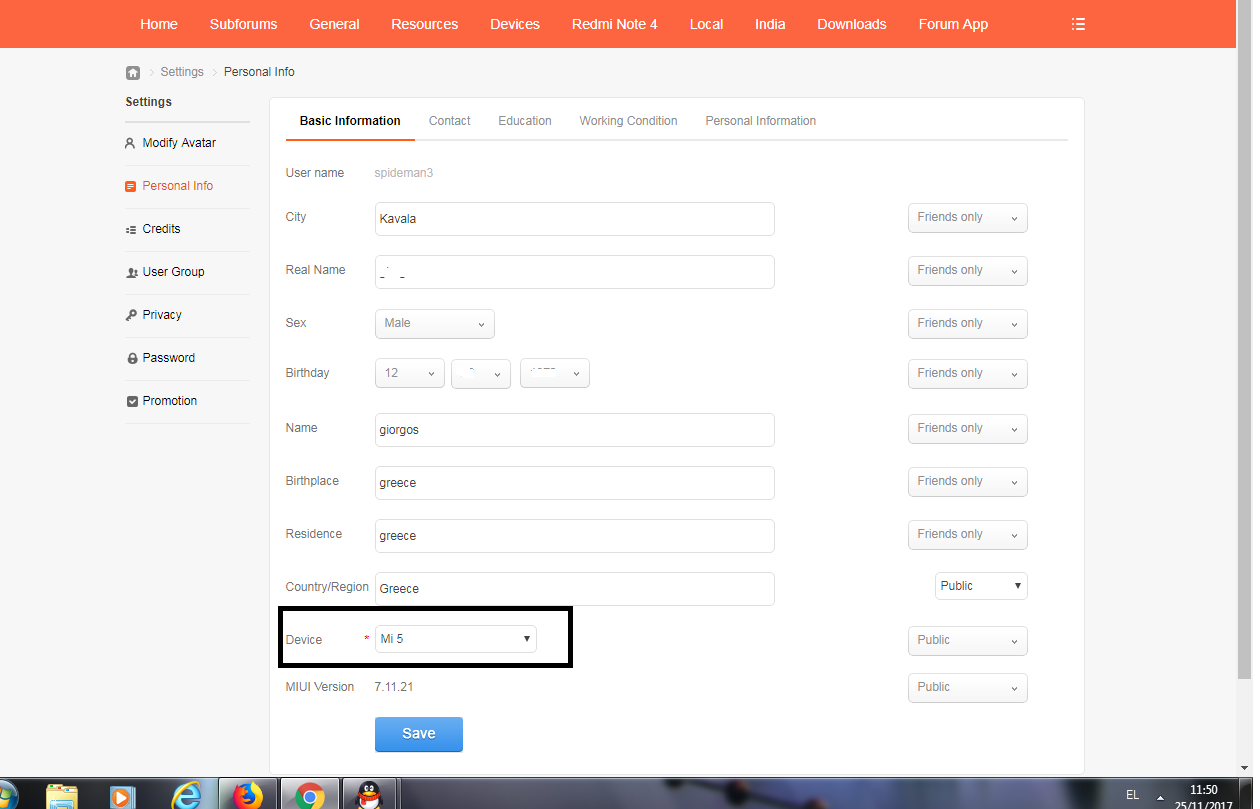
Task: Open QQ penguin app from the taskbar
Action: tap(369, 795)
